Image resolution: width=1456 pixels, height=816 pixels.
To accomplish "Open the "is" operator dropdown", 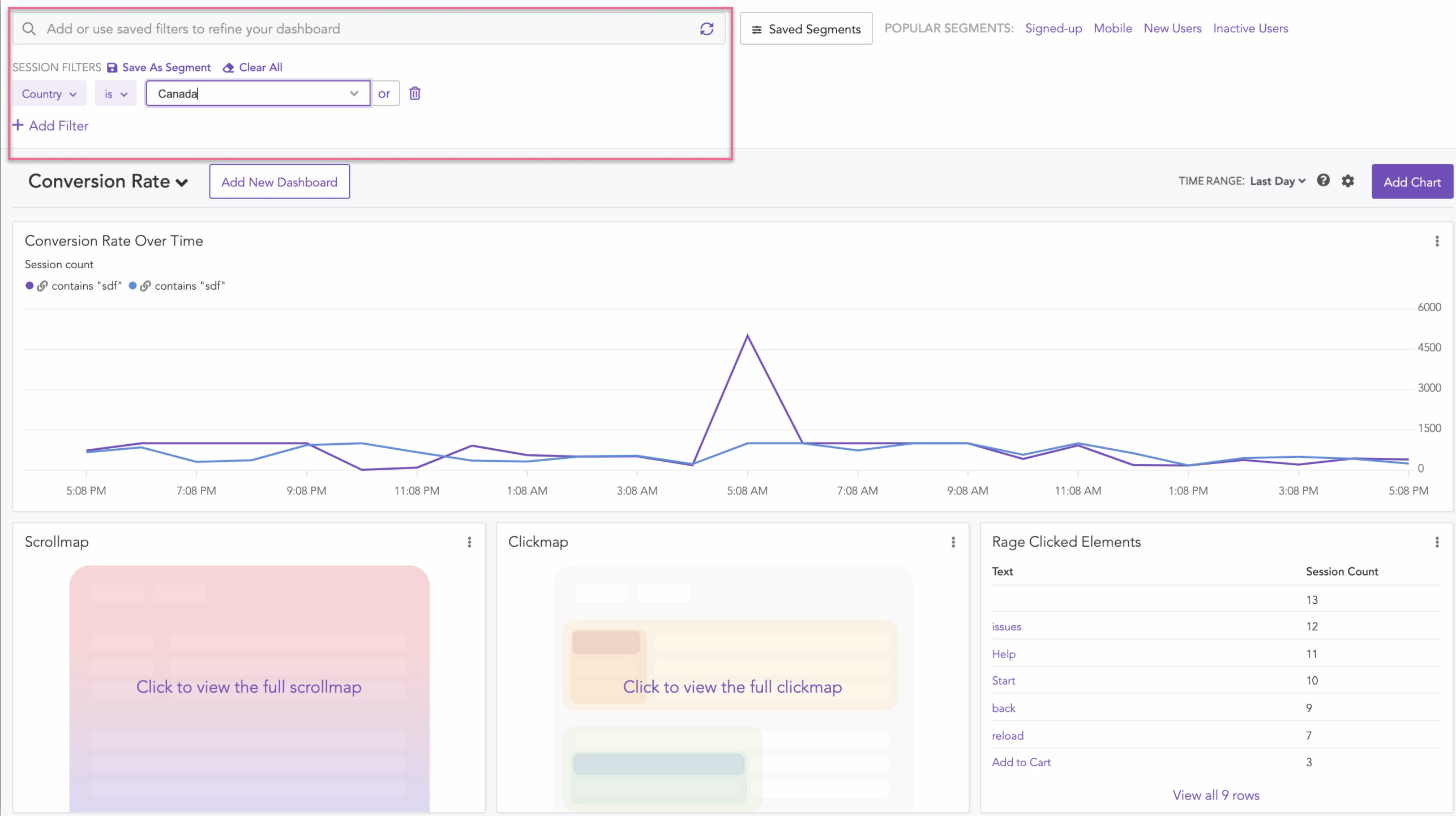I will tap(115, 94).
